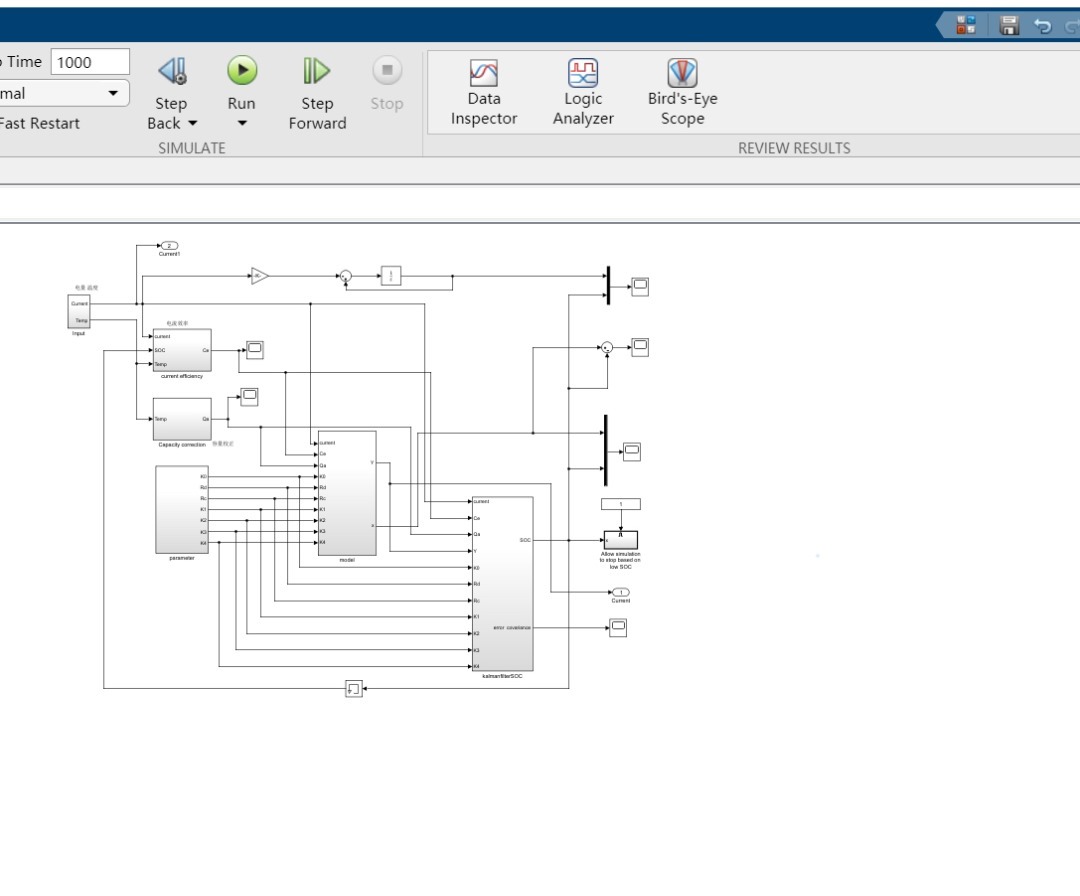
Task: Click the 'current efficiency' block name label
Action: point(182,376)
